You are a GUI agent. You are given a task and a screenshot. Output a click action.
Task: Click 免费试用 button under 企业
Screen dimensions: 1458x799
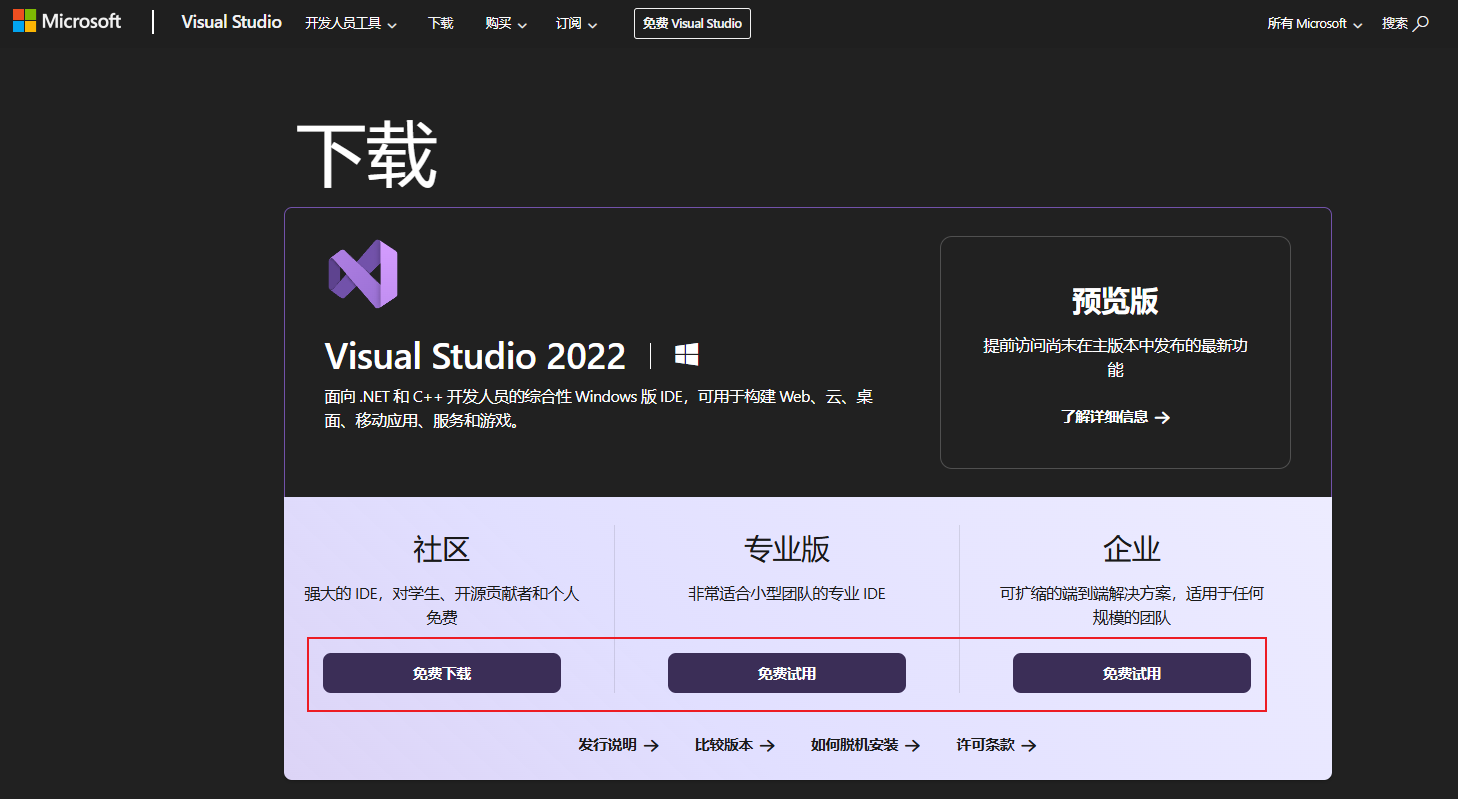(1132, 673)
